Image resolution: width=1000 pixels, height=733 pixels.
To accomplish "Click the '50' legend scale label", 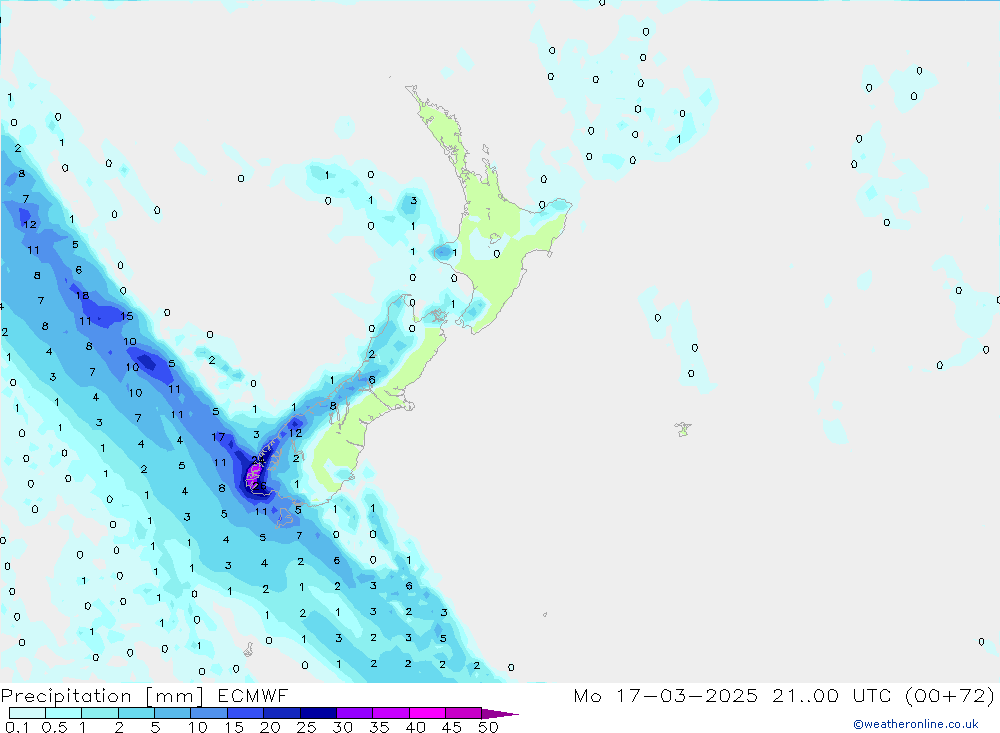I will [488, 727].
